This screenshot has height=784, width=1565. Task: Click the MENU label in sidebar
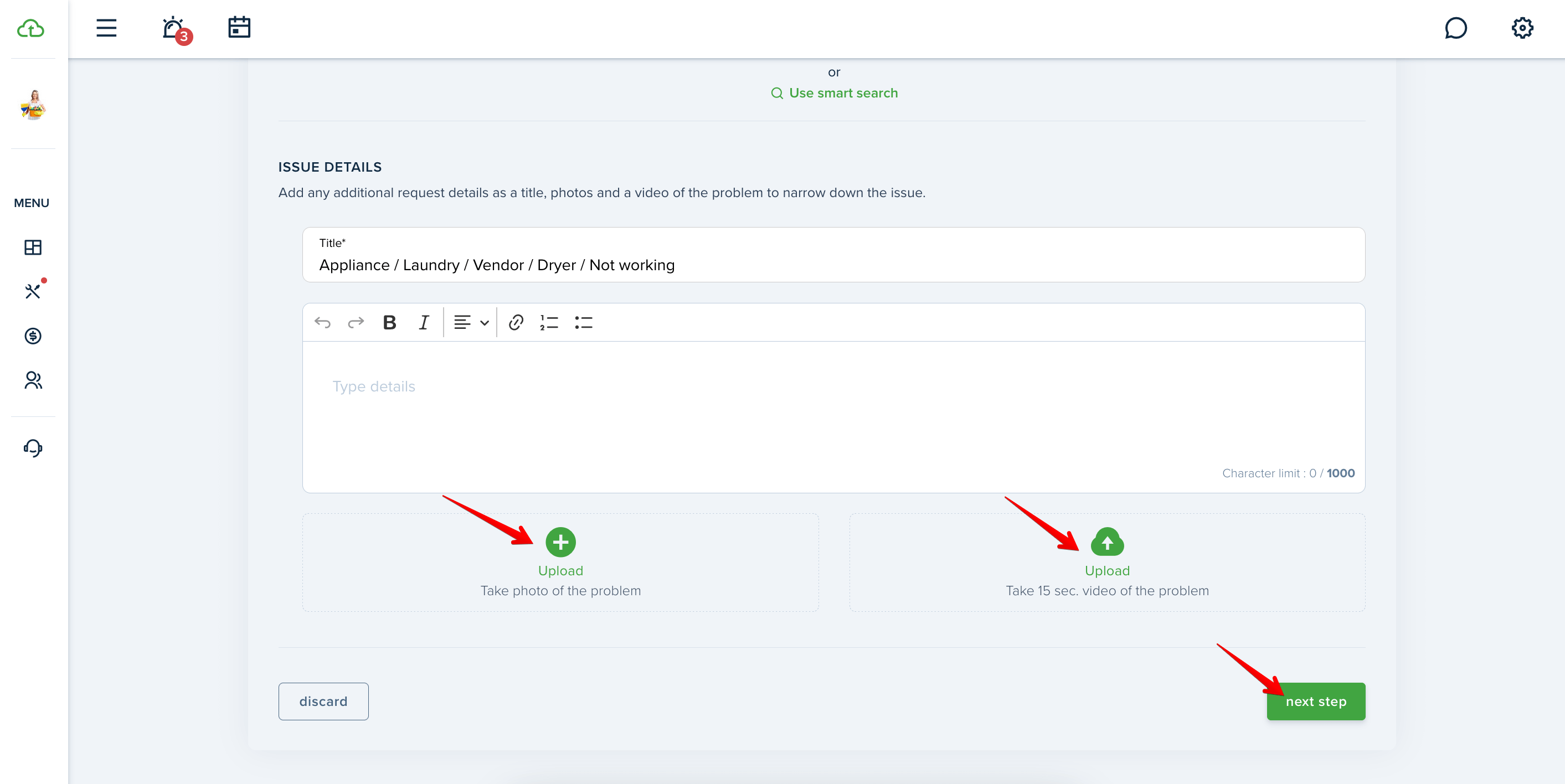pyautogui.click(x=32, y=203)
